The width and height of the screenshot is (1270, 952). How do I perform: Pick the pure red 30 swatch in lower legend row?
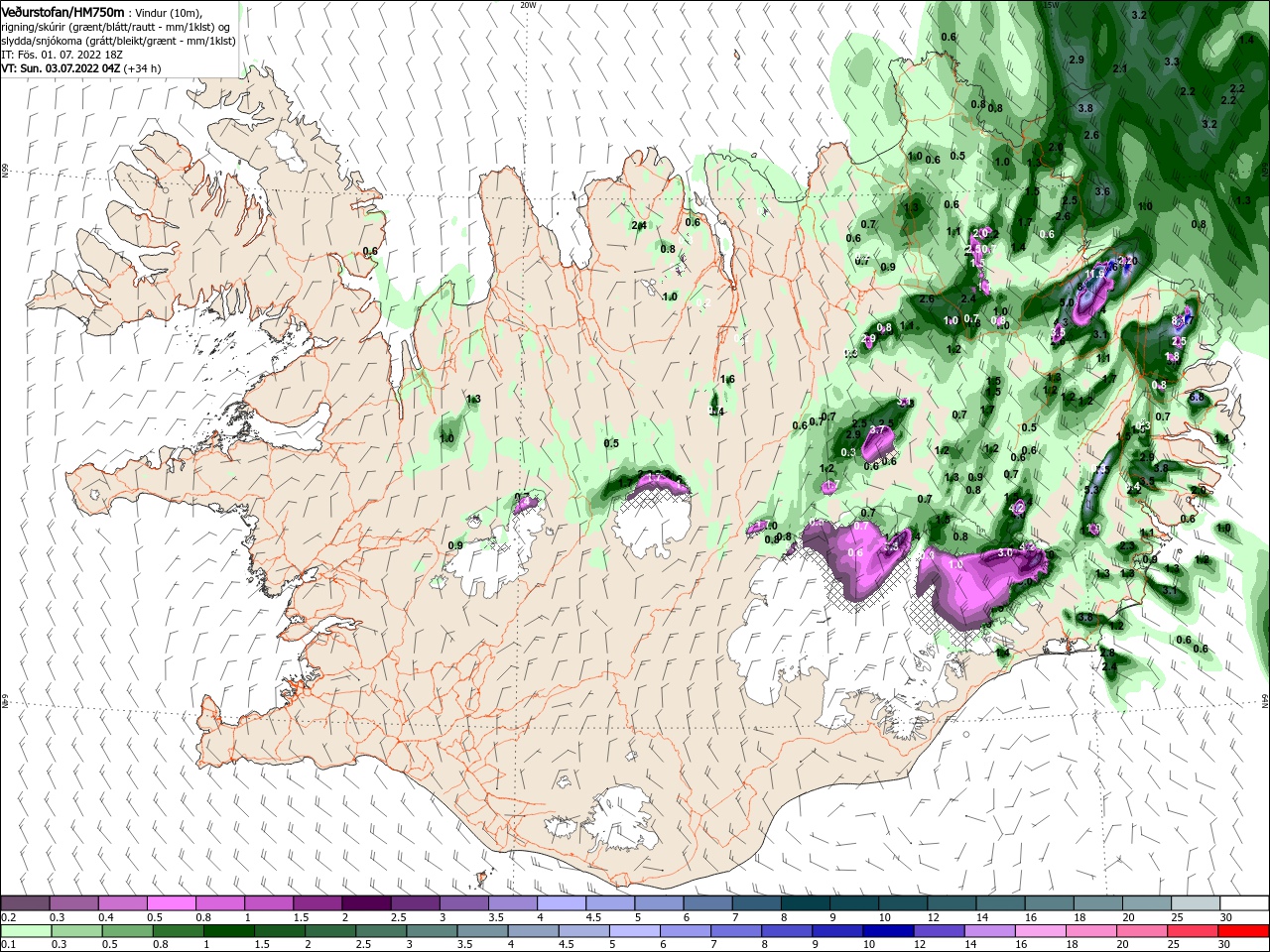click(x=1244, y=931)
